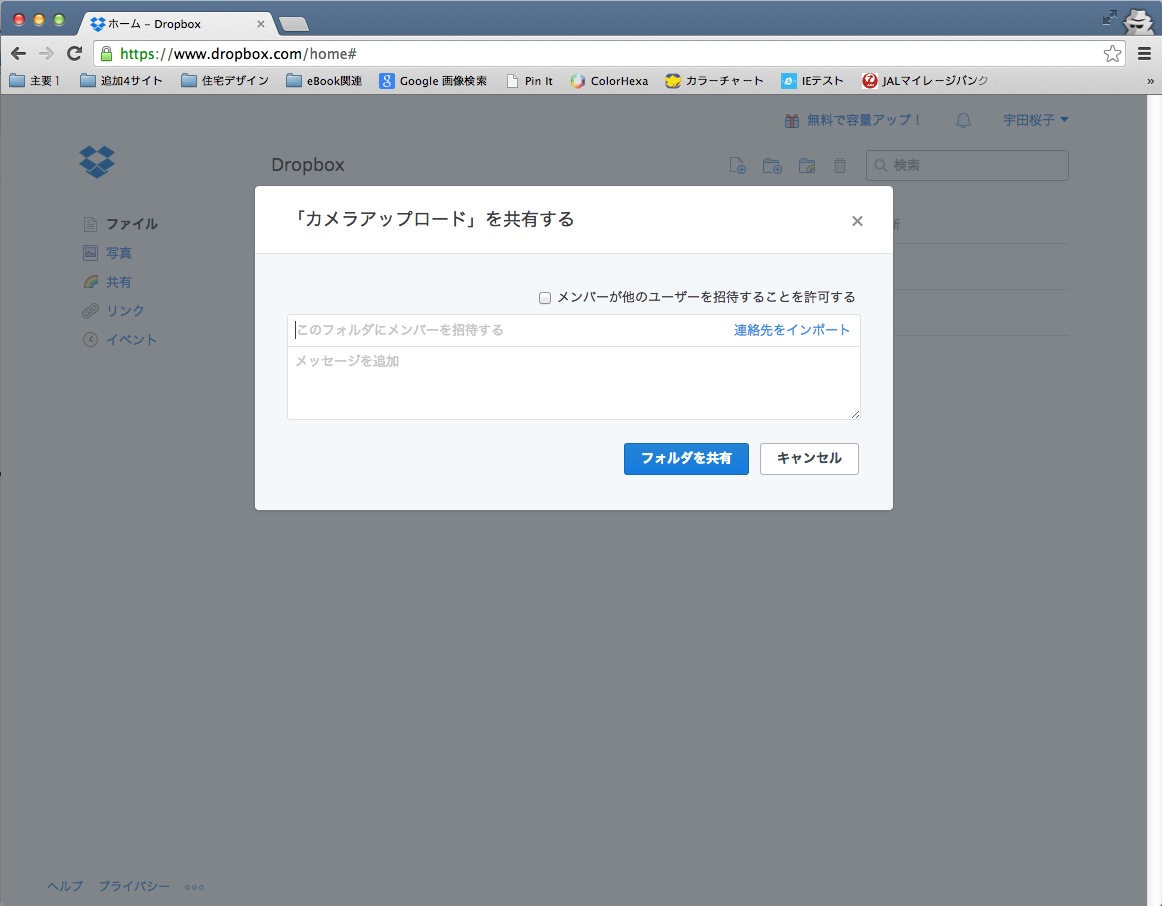Open 共有 in the sidebar
This screenshot has width=1162, height=906.
tap(119, 282)
